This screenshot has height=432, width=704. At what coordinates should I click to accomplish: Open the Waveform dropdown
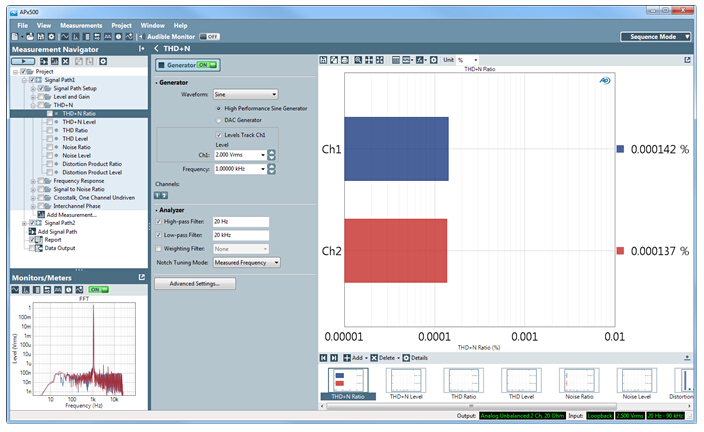pos(245,94)
